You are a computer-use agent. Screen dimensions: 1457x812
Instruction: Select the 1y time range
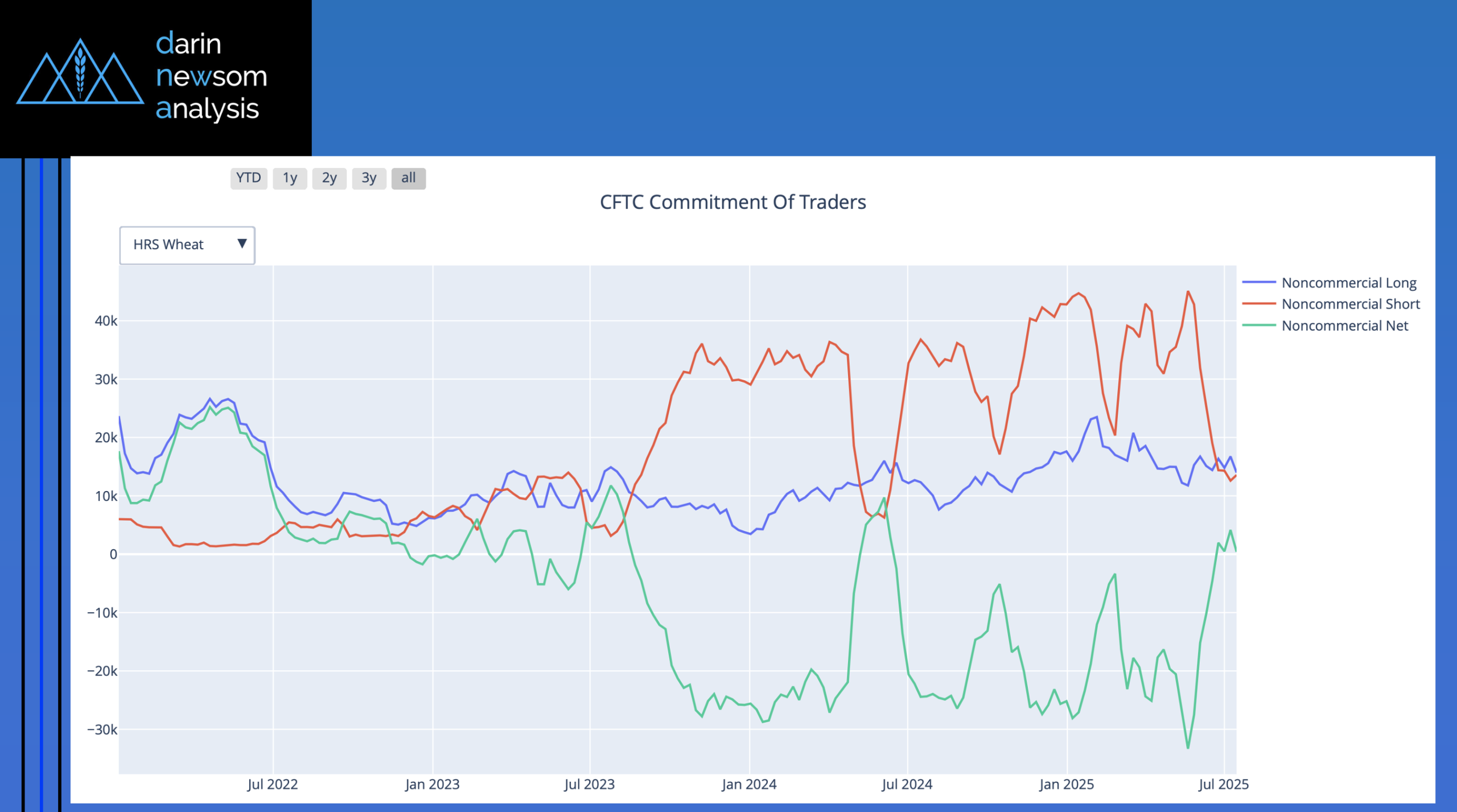(x=290, y=178)
